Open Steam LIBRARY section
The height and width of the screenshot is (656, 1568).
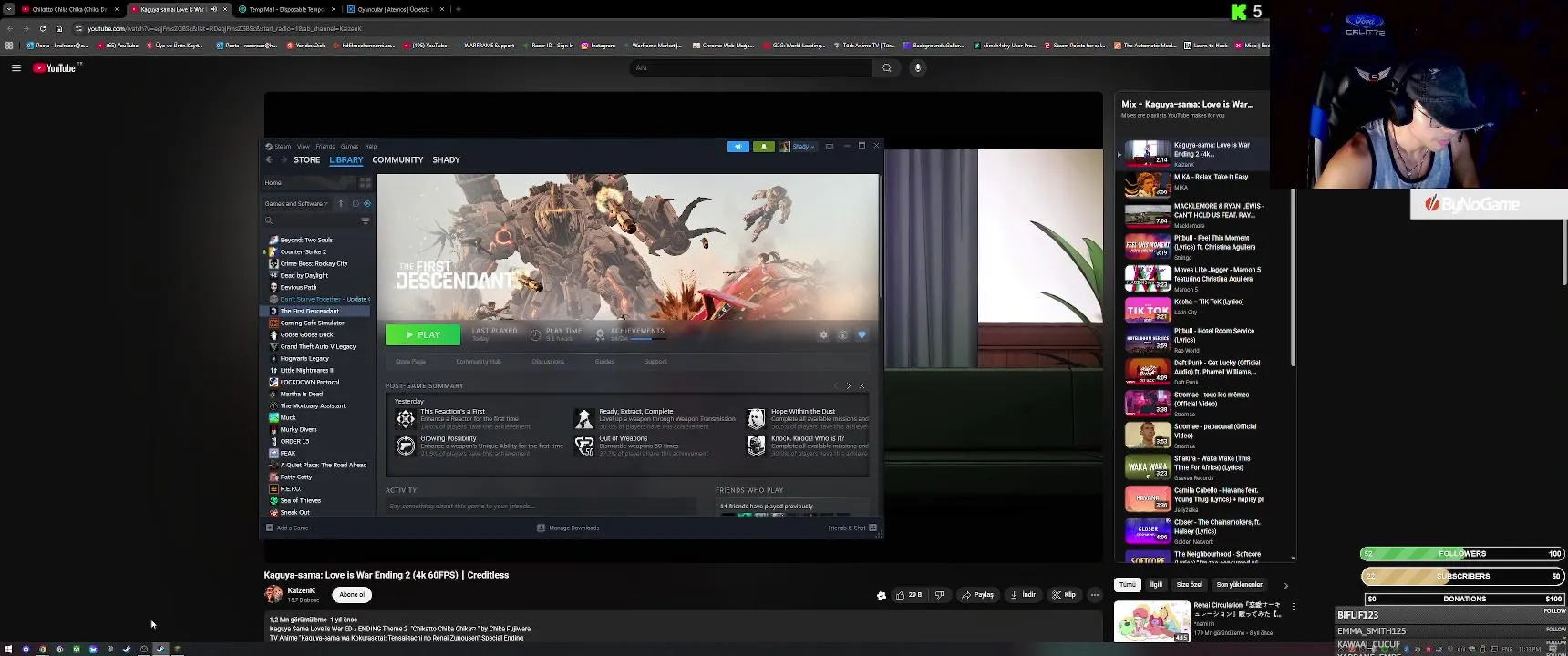pyautogui.click(x=346, y=159)
